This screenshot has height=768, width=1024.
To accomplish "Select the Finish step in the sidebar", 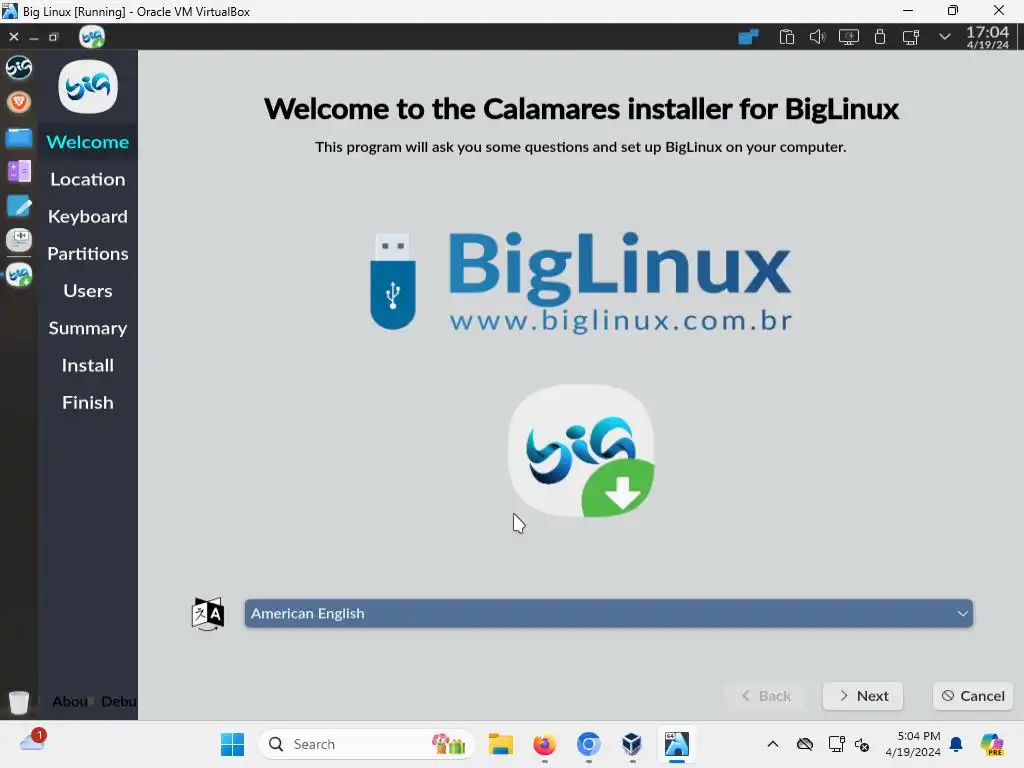I will [88, 402].
